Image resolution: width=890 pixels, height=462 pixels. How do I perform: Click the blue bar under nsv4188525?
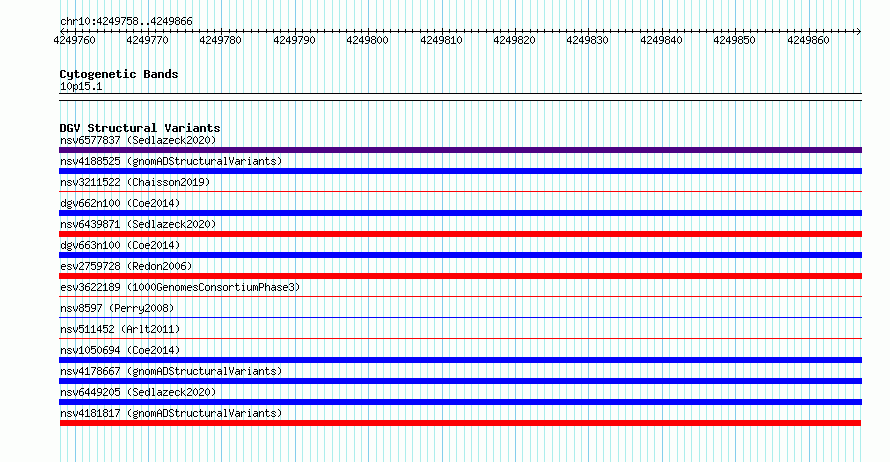[460, 171]
